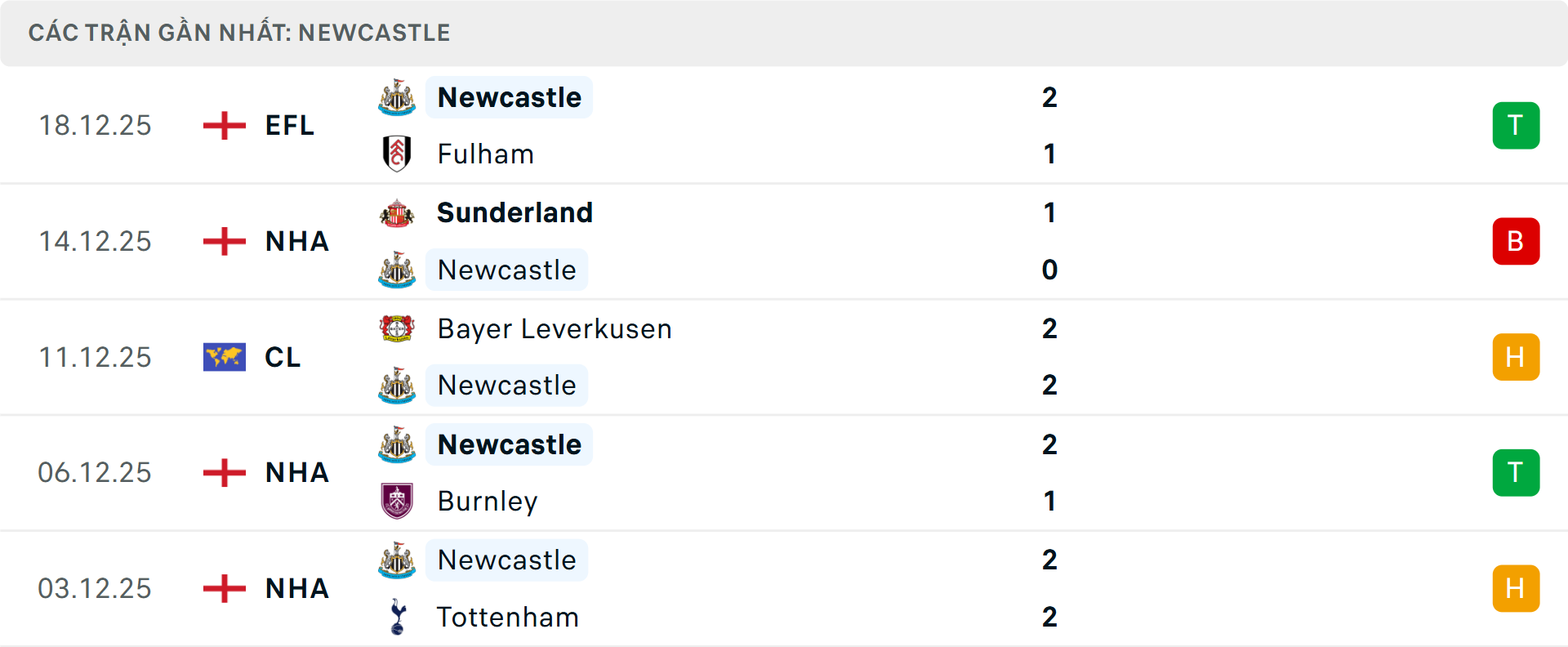This screenshot has width=1568, height=647.
Task: Open the Tottenham team link
Action: point(508,617)
